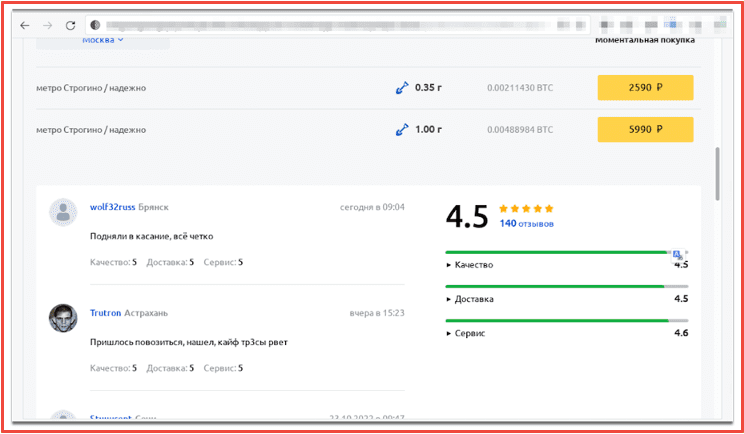Viewport: 744px width, 434px height.
Task: Expand the Сервис rating breakdown
Action: [466, 333]
